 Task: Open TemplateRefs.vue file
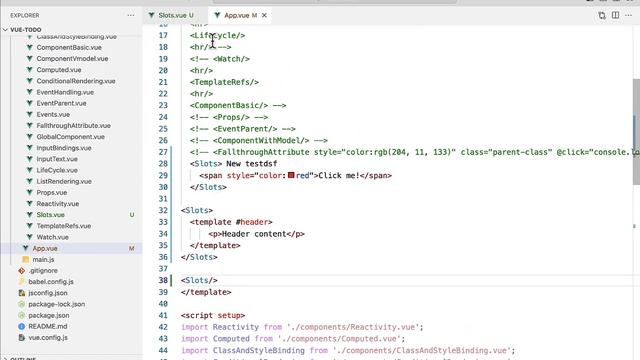tap(64, 226)
